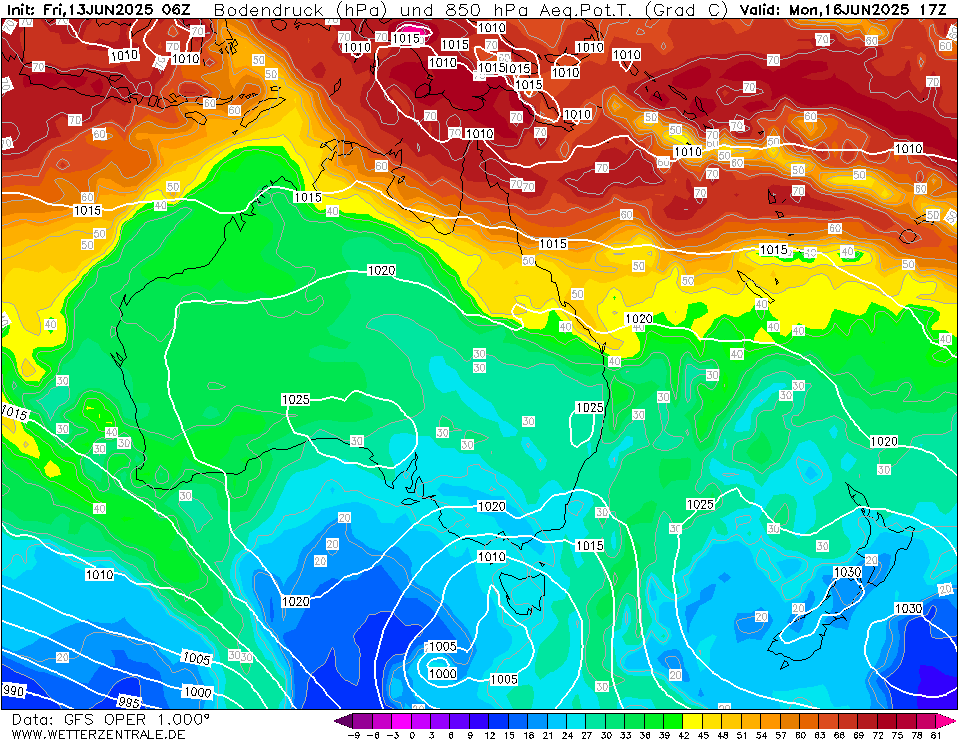Click the '1030' isobar label over New Zealand's South Island
This screenshot has width=959, height=741.
pos(847,572)
